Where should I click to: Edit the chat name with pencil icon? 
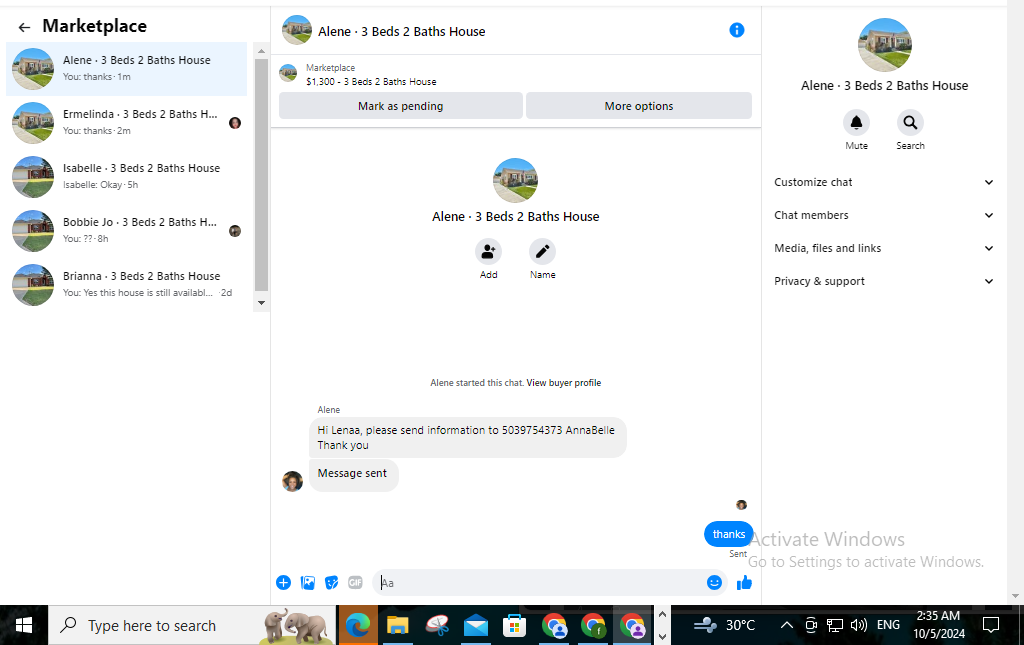[x=542, y=251]
